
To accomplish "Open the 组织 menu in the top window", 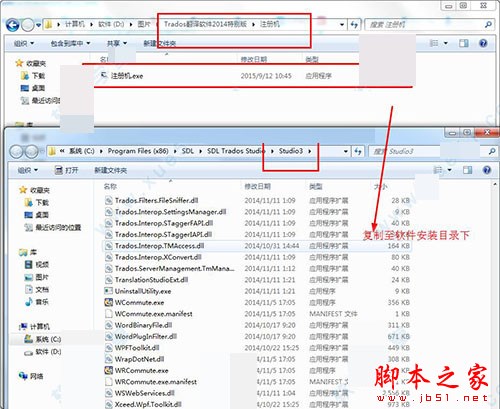I will (24, 43).
